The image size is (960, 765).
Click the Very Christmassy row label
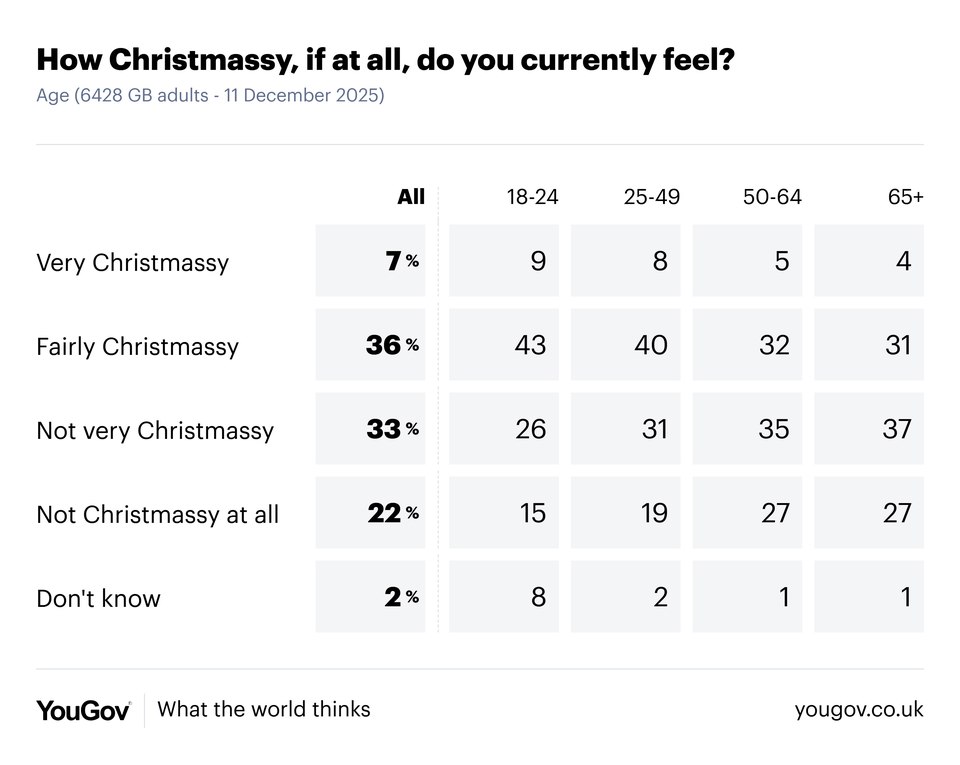(x=132, y=262)
